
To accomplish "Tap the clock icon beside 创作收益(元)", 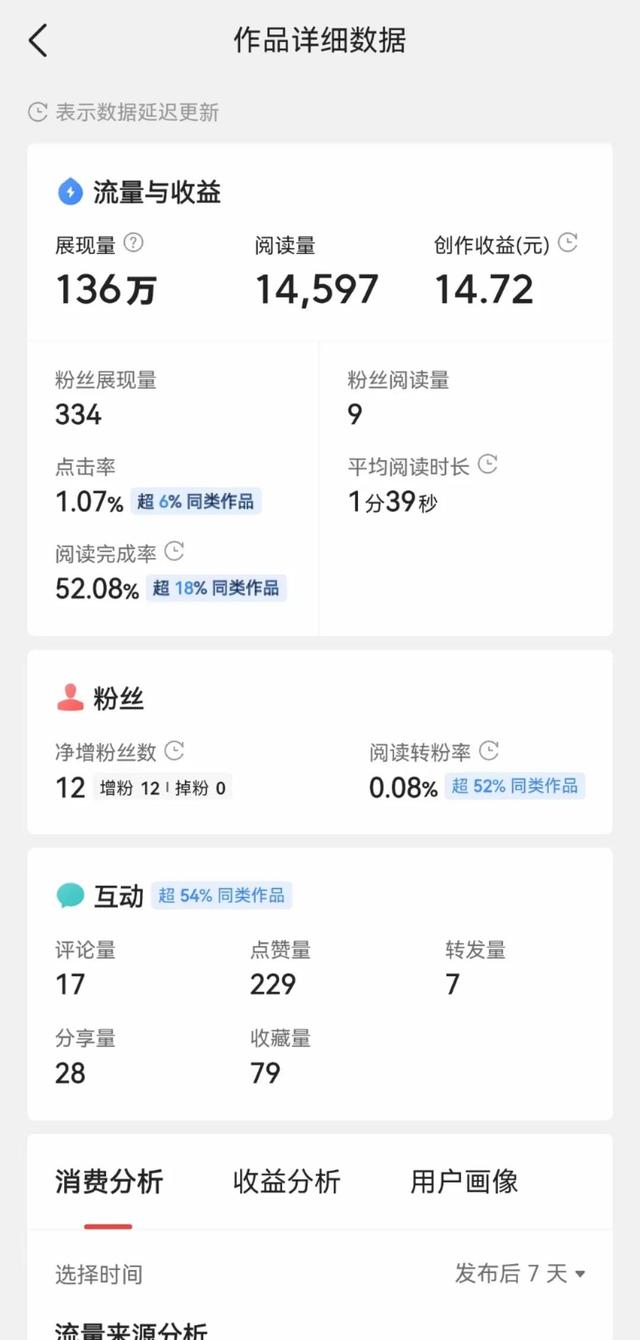I will (x=568, y=243).
